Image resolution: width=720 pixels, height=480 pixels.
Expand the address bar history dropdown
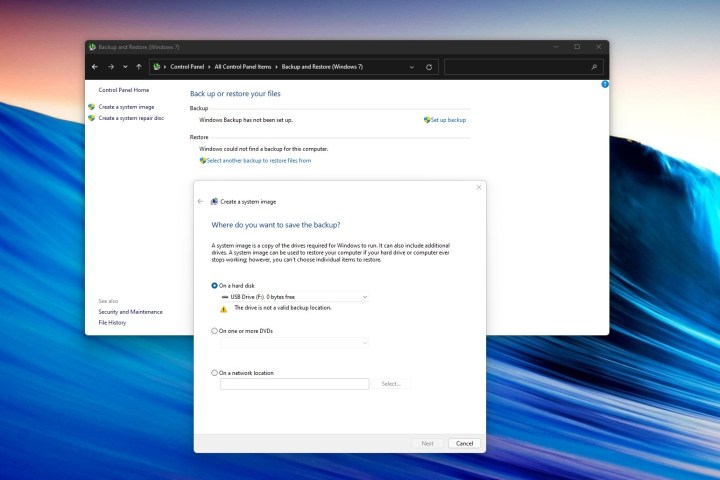point(414,67)
